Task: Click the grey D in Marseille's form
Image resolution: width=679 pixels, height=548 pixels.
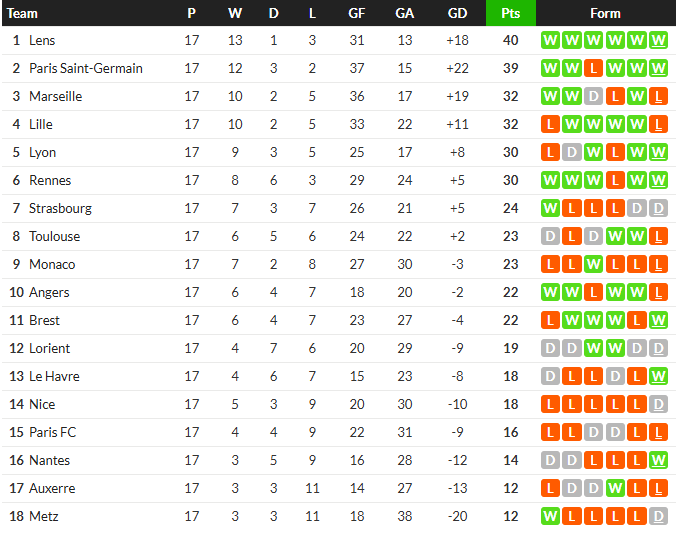Action: (x=593, y=96)
